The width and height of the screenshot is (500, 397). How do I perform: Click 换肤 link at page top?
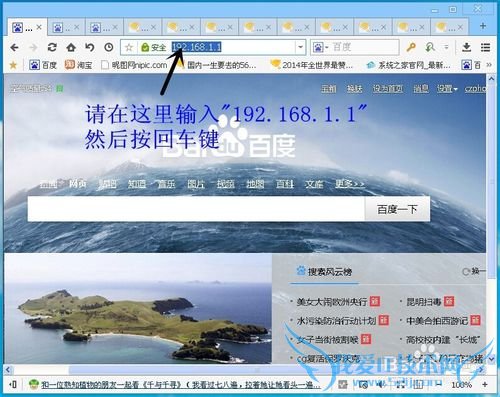pyautogui.click(x=354, y=89)
